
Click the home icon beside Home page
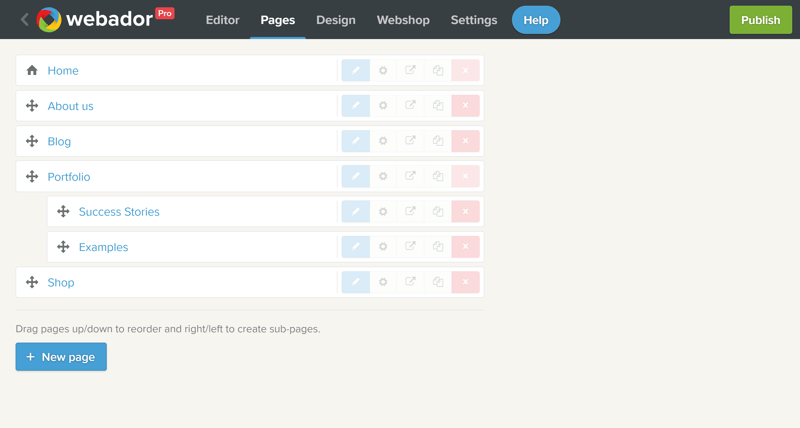pyautogui.click(x=32, y=71)
